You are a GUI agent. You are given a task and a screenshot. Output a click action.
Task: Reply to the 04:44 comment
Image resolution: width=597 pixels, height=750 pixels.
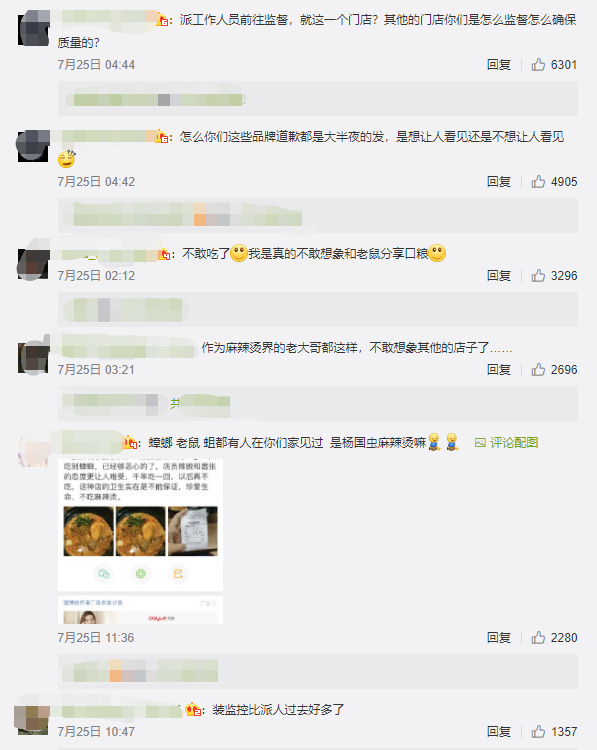(499, 65)
